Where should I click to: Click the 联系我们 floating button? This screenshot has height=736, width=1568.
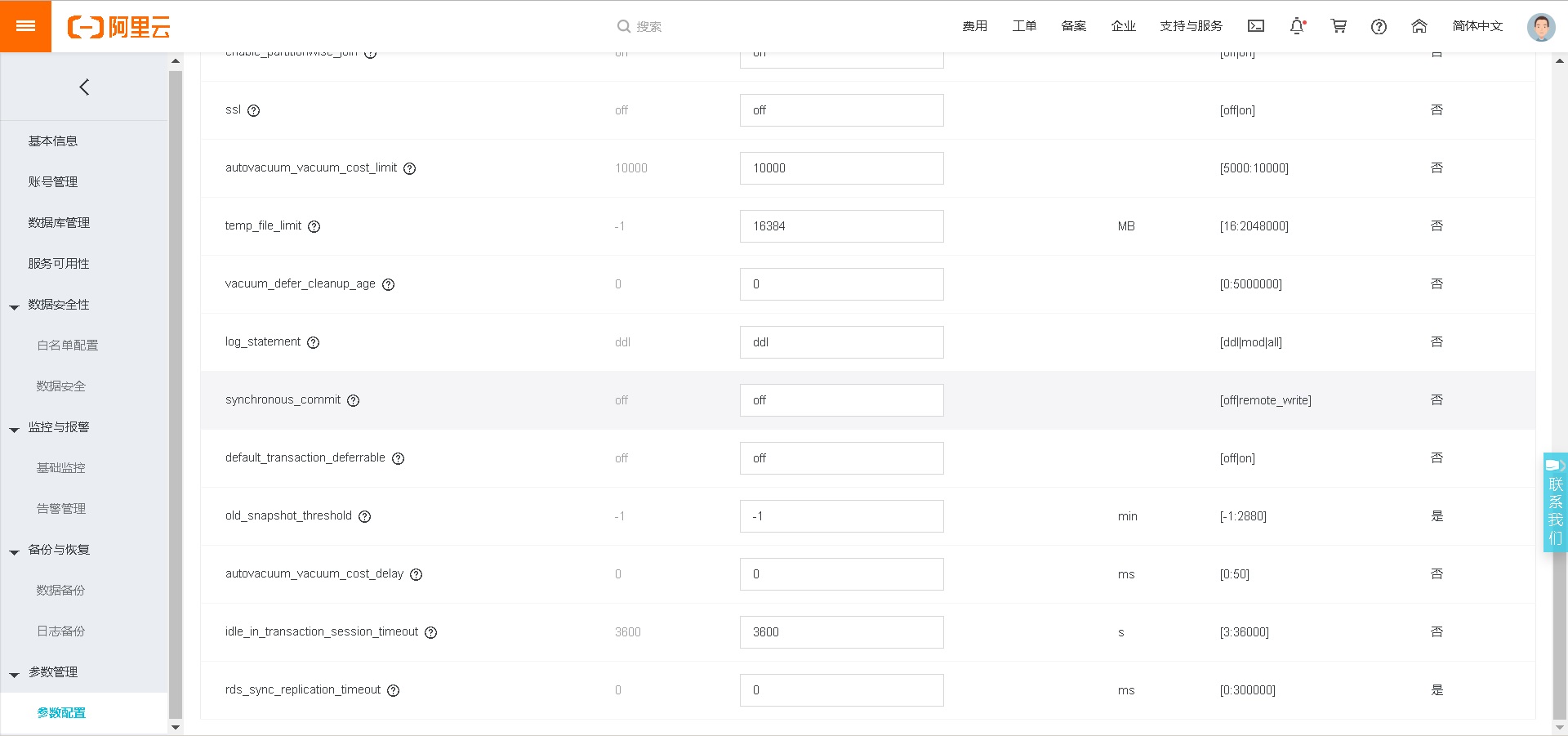(x=1555, y=502)
